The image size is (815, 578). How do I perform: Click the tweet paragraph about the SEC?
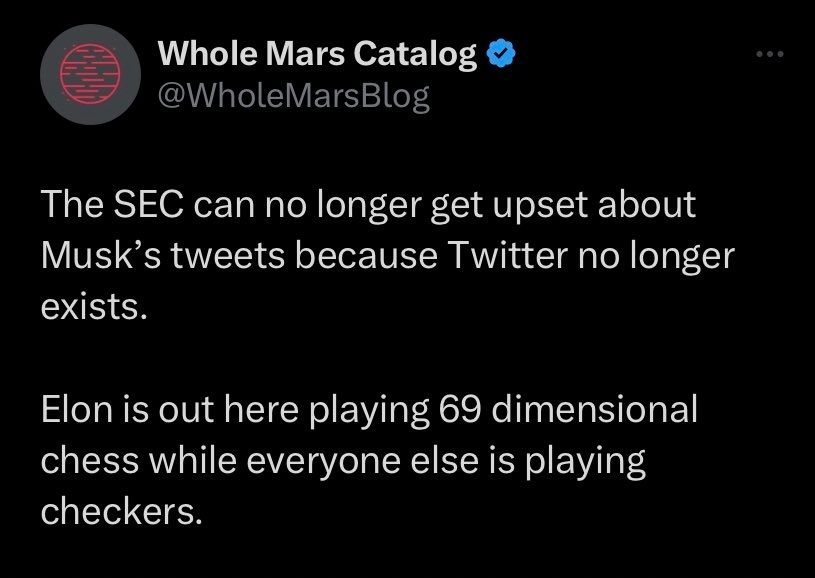coord(388,255)
